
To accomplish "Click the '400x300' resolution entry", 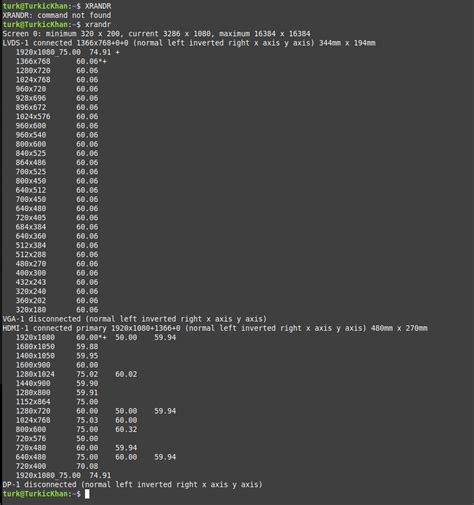I will pyautogui.click(x=31, y=273).
